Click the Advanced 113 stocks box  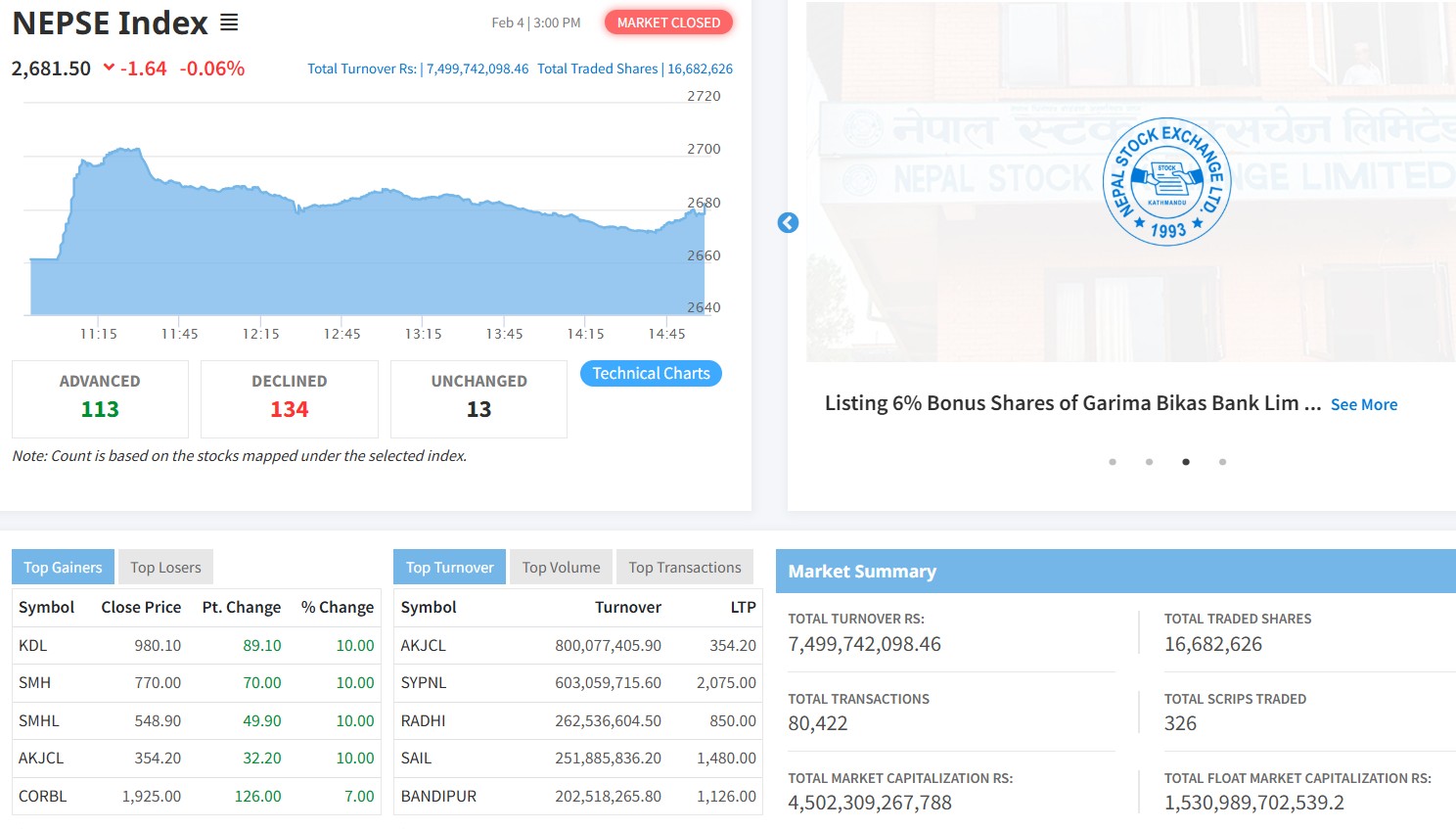pyautogui.click(x=100, y=398)
